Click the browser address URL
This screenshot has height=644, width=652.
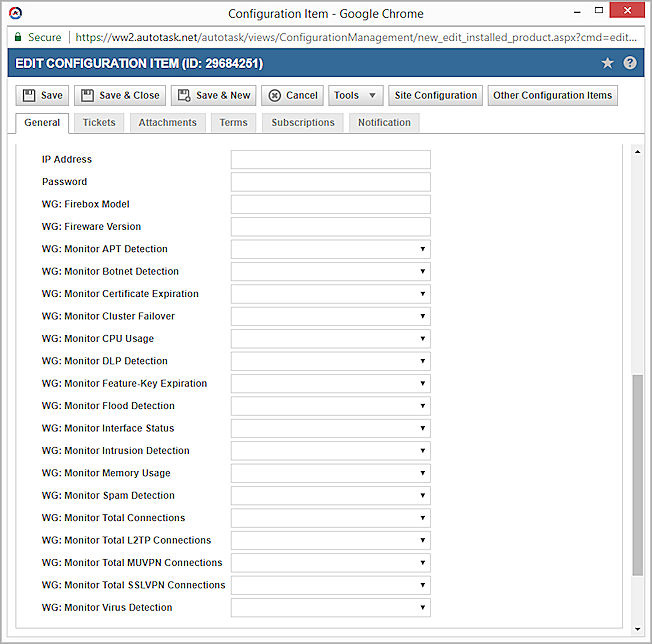pos(356,37)
